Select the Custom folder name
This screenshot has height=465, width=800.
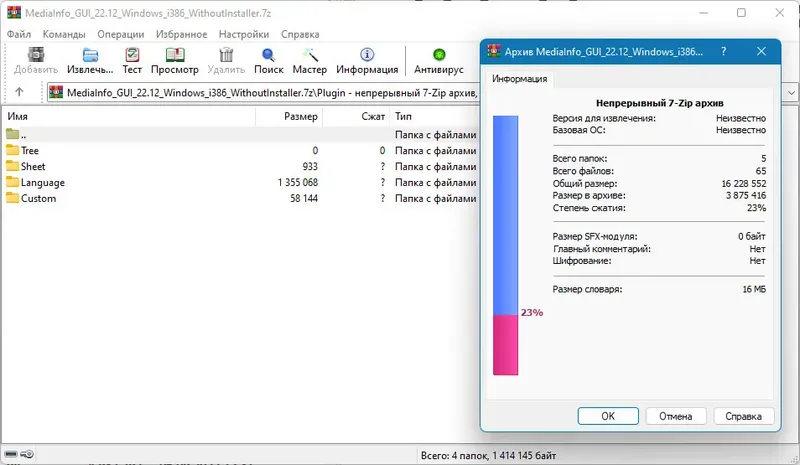(x=38, y=198)
